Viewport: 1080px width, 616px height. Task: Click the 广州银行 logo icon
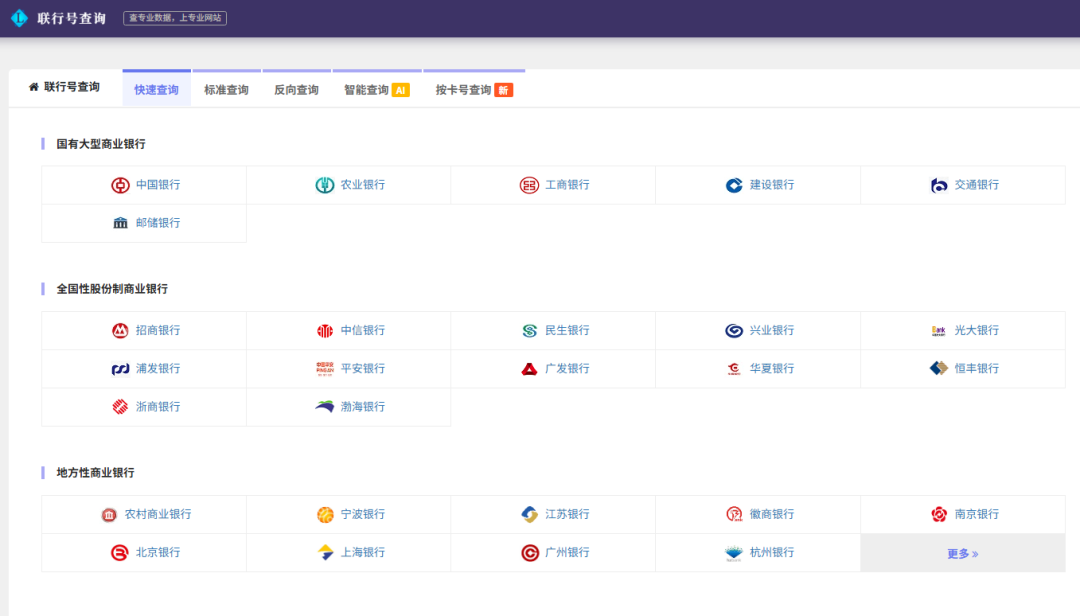(x=529, y=553)
